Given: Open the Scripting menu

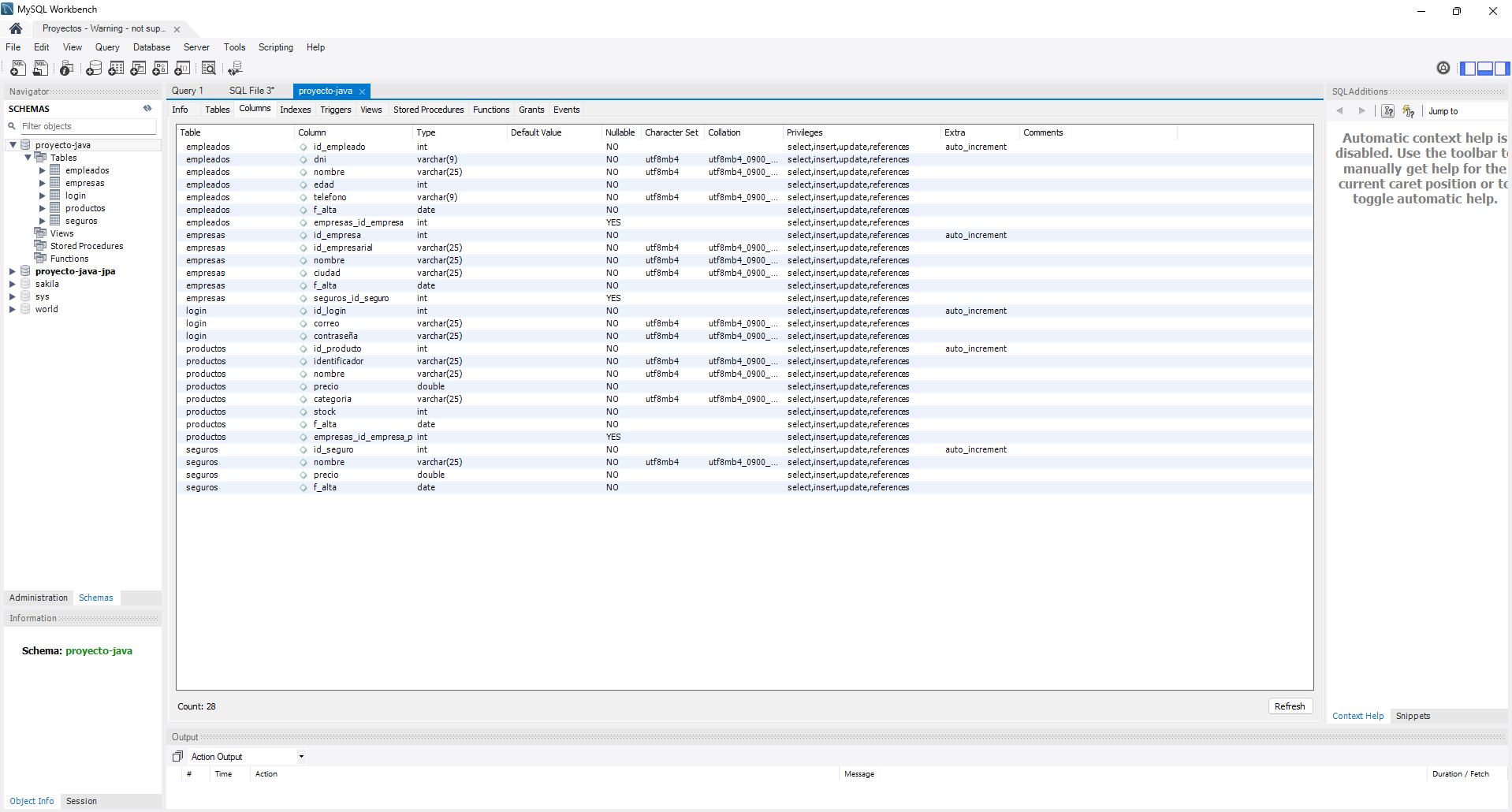Looking at the screenshot, I should point(275,47).
